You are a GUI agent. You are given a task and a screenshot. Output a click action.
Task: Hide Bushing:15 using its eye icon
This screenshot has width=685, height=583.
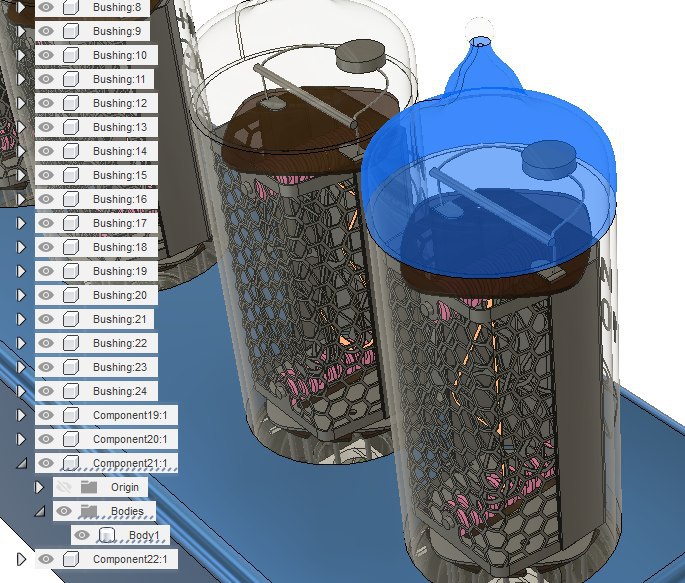tap(46, 175)
